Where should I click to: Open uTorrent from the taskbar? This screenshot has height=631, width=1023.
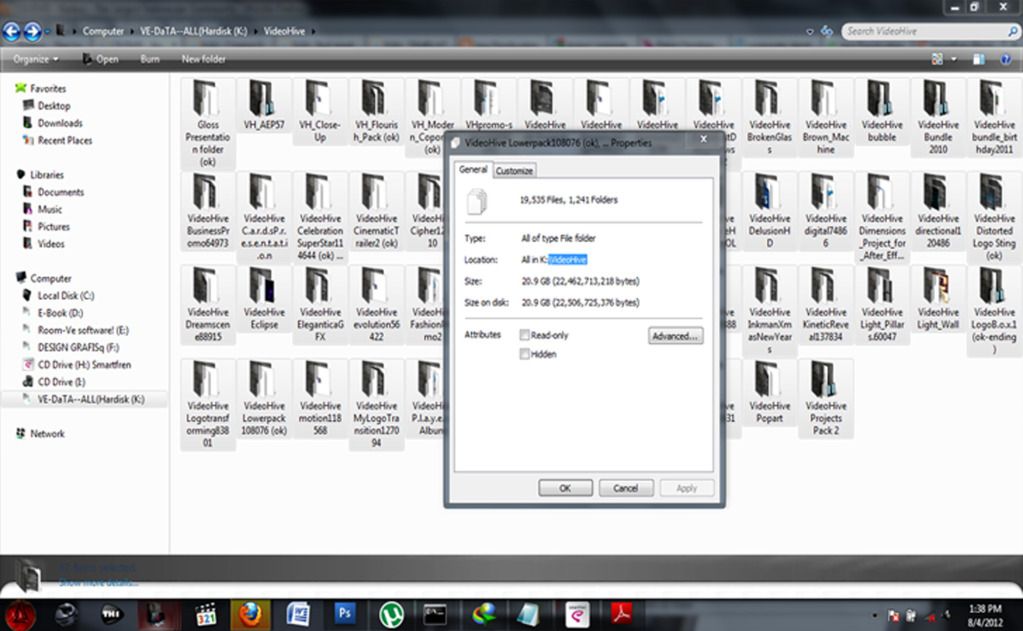click(391, 615)
